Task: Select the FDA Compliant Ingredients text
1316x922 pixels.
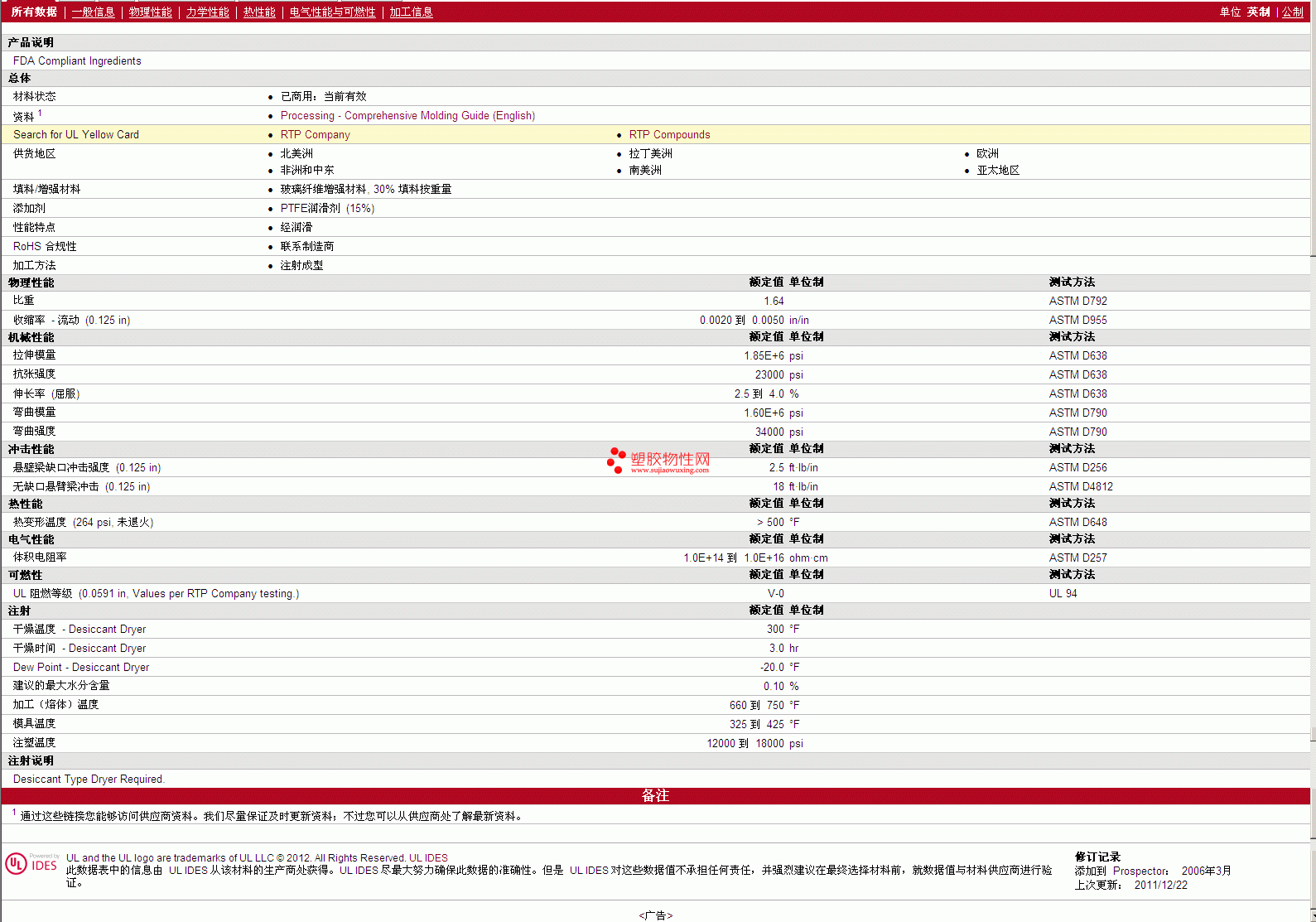Action: tap(77, 61)
